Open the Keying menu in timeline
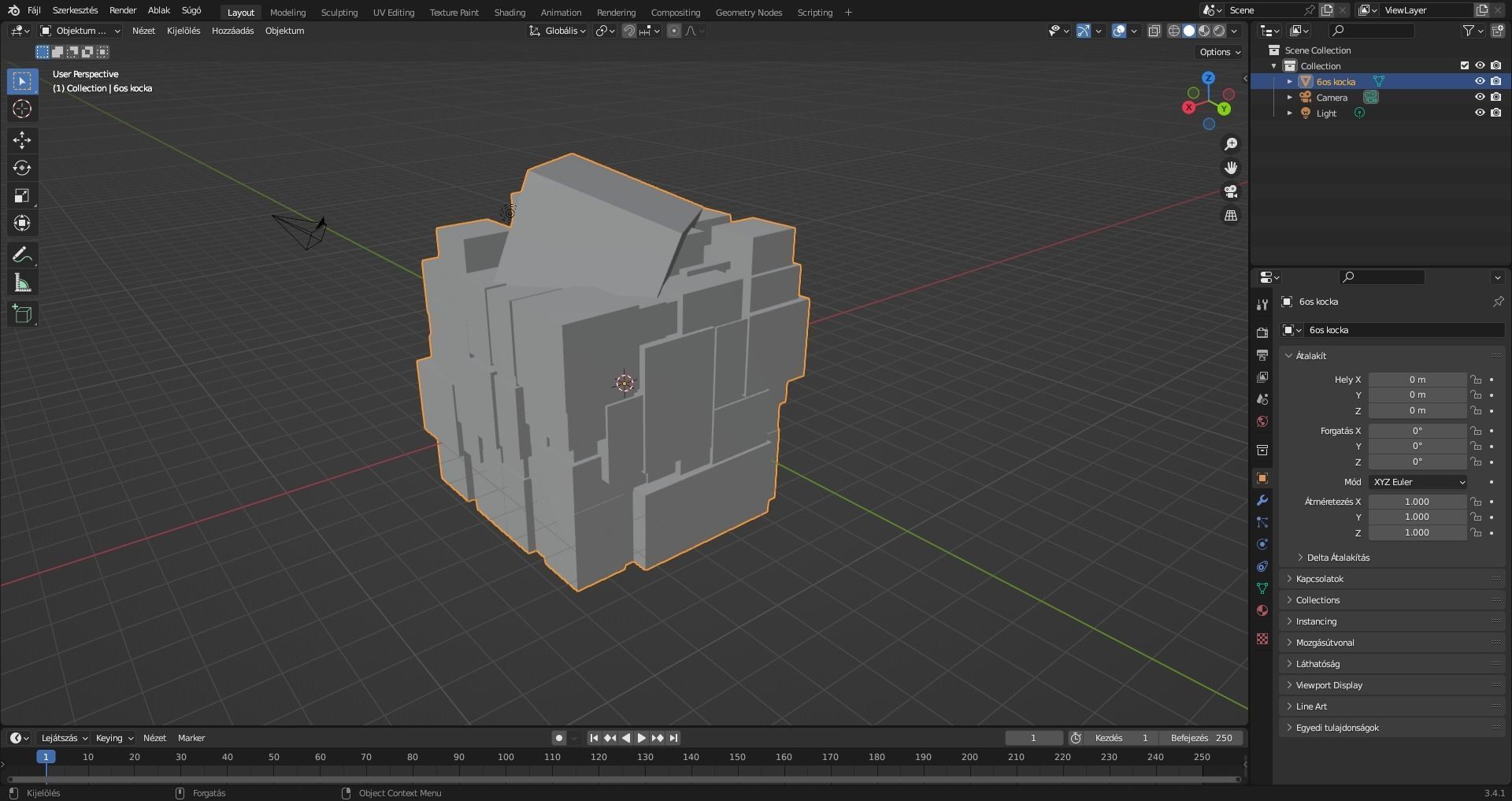 pyautogui.click(x=114, y=738)
